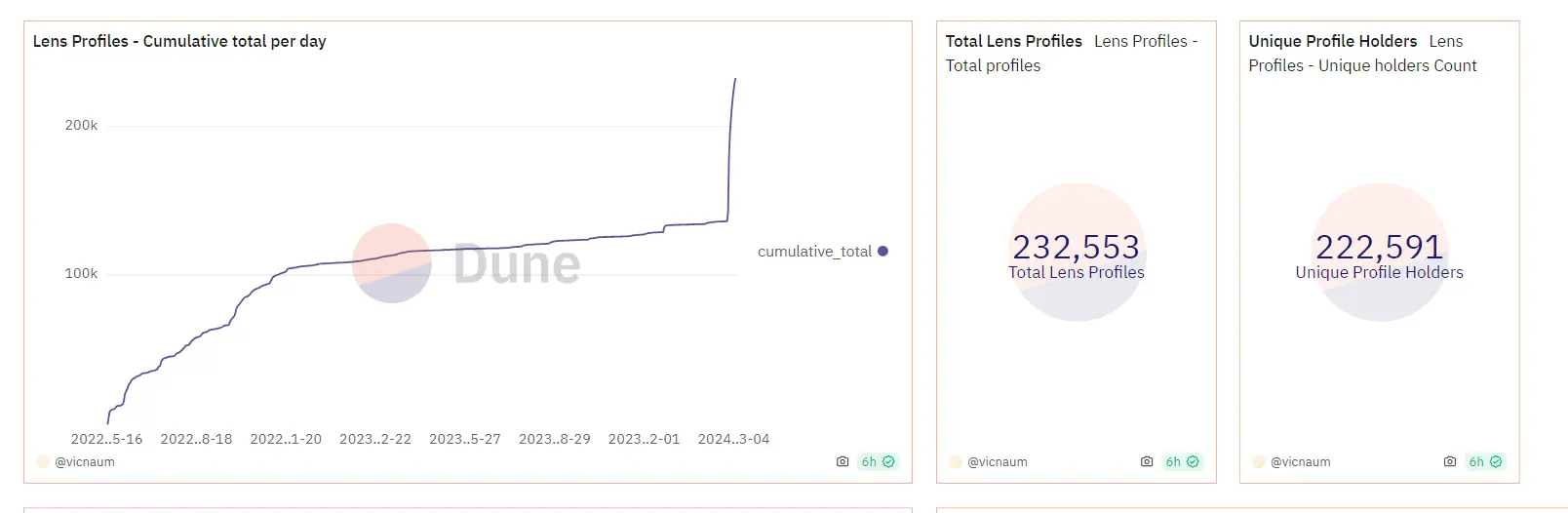This screenshot has height=513, width=1568.
Task: Click @vicnaum in the Unique Profile Holders card
Action: click(1301, 462)
